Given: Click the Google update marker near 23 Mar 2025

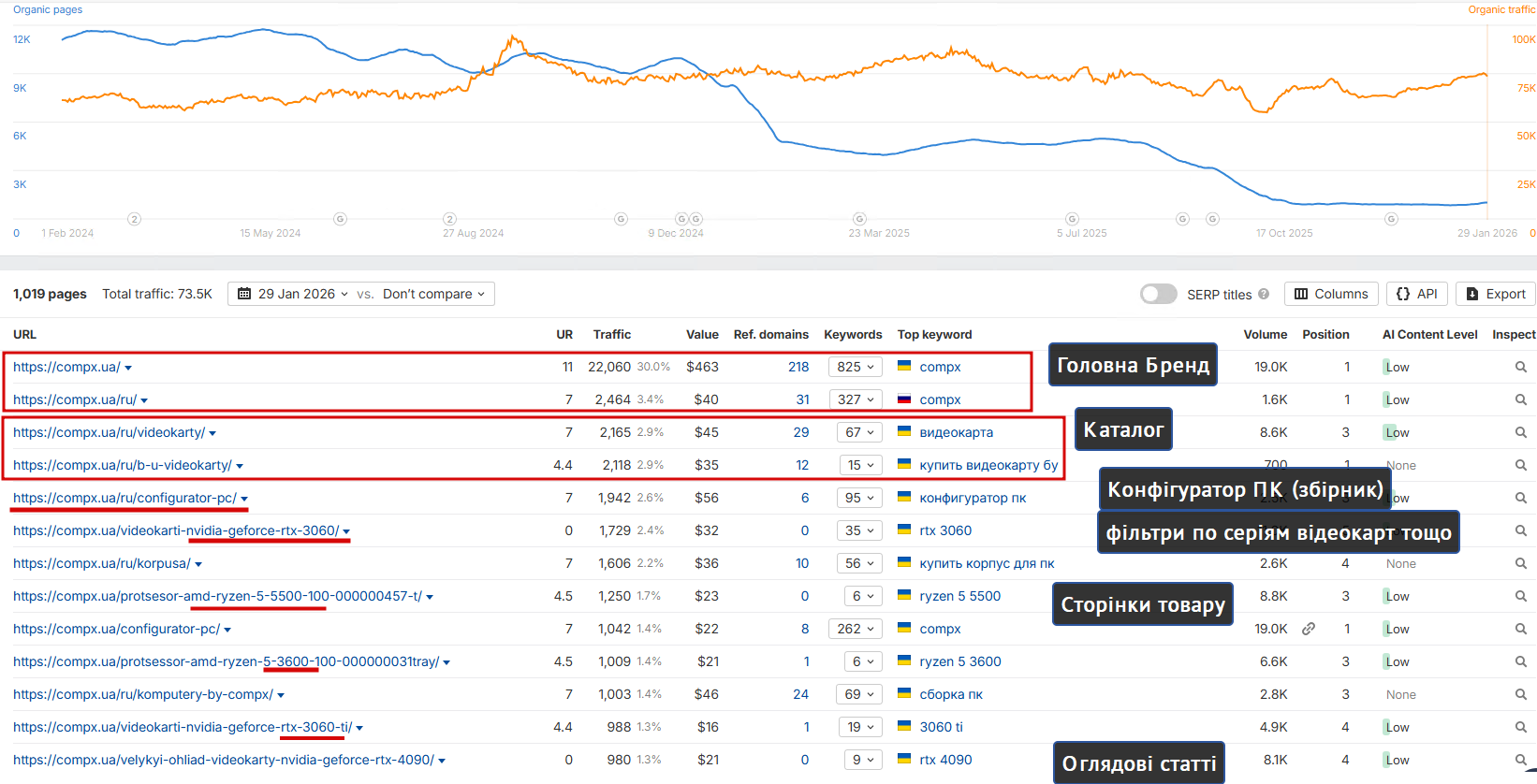Looking at the screenshot, I should [x=859, y=219].
